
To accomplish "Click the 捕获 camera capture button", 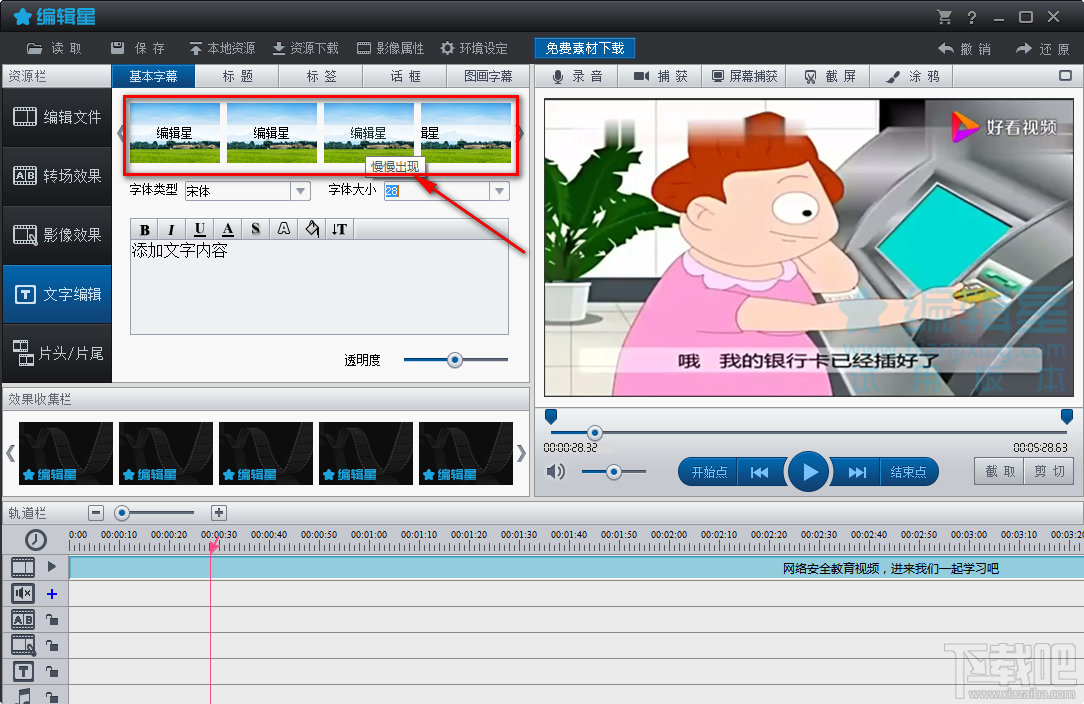I will tap(661, 76).
